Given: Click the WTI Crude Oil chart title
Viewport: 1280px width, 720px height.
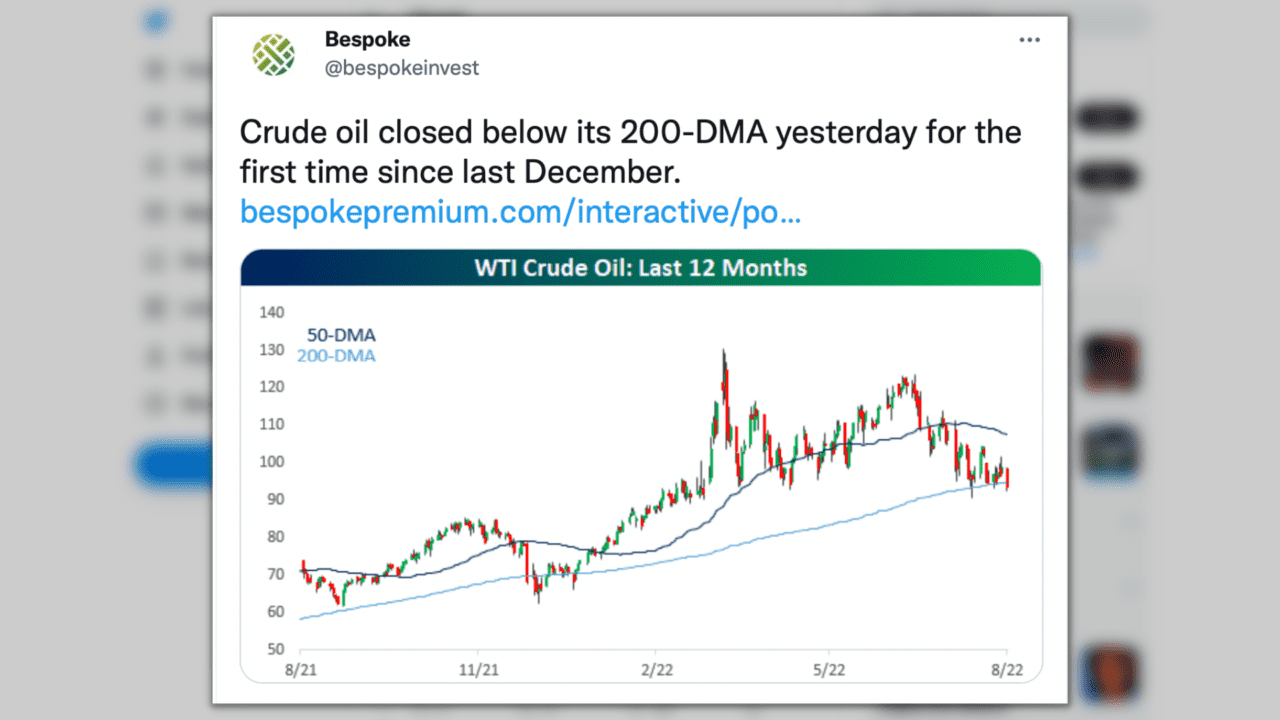Looking at the screenshot, I should (x=640, y=268).
